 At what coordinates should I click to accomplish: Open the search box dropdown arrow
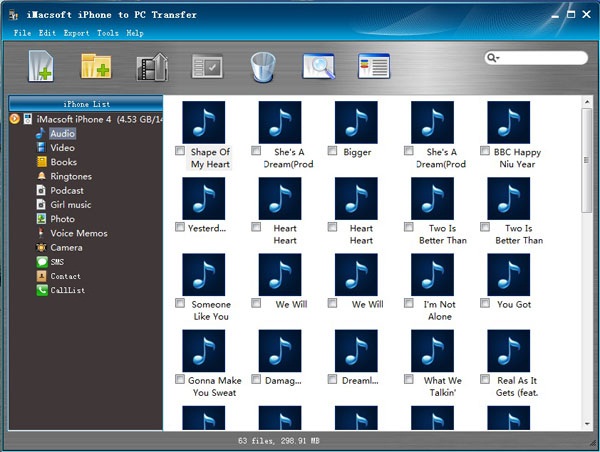tap(494, 58)
